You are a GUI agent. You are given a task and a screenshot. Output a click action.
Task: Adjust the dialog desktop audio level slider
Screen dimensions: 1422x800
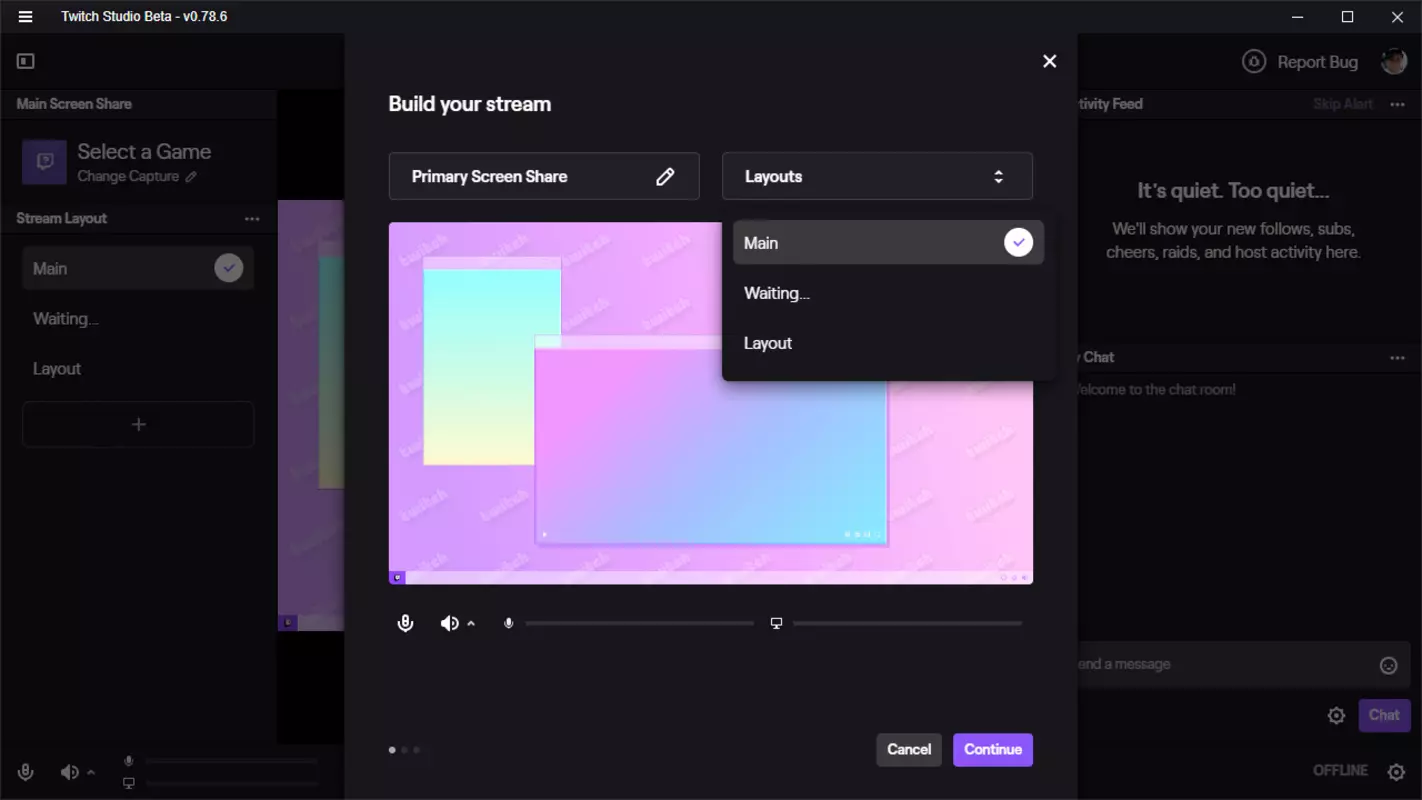click(907, 623)
